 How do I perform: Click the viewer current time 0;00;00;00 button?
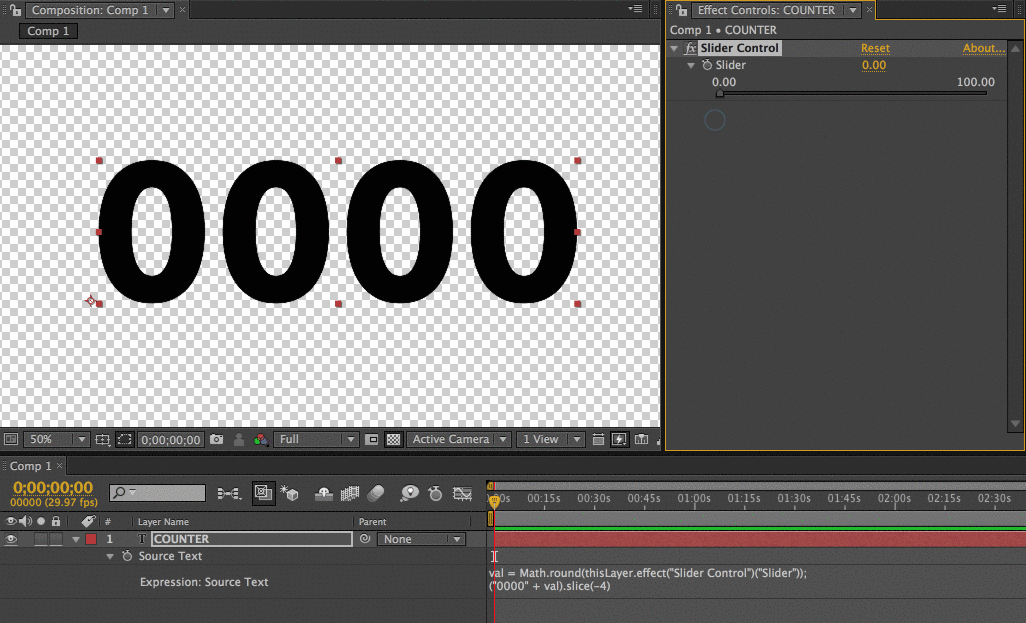(x=171, y=440)
